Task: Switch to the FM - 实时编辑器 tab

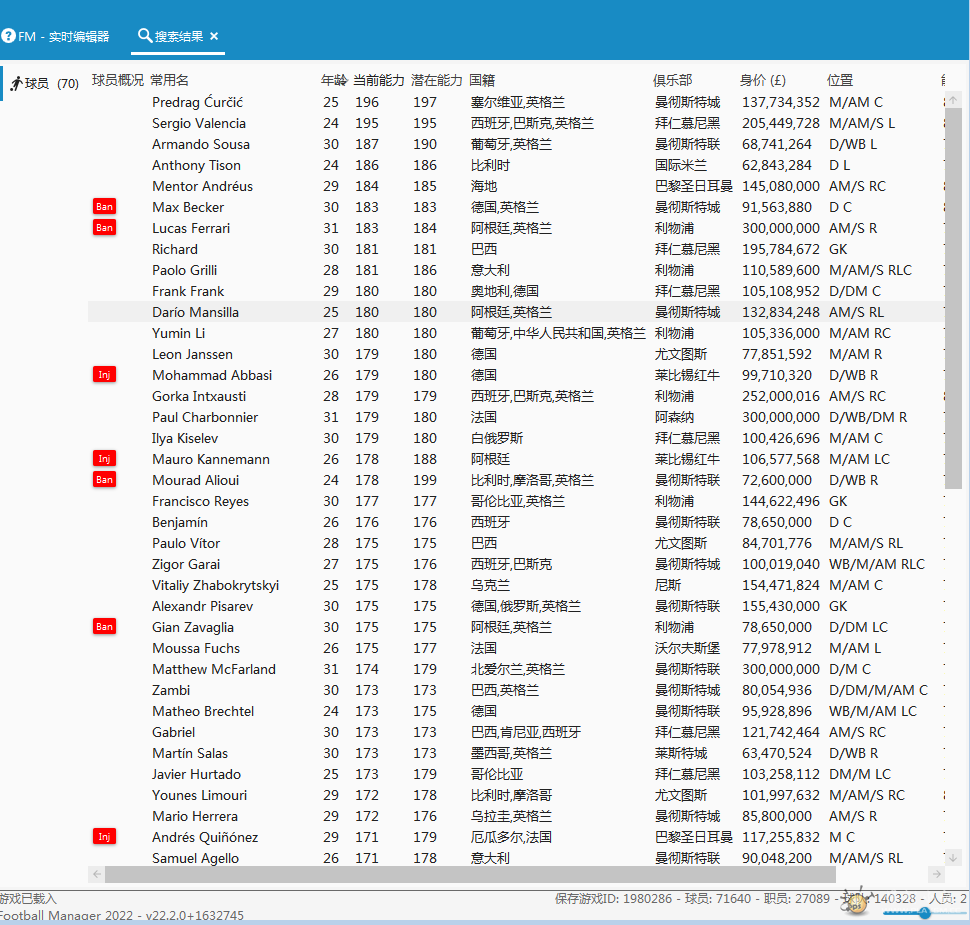Action: (x=56, y=37)
